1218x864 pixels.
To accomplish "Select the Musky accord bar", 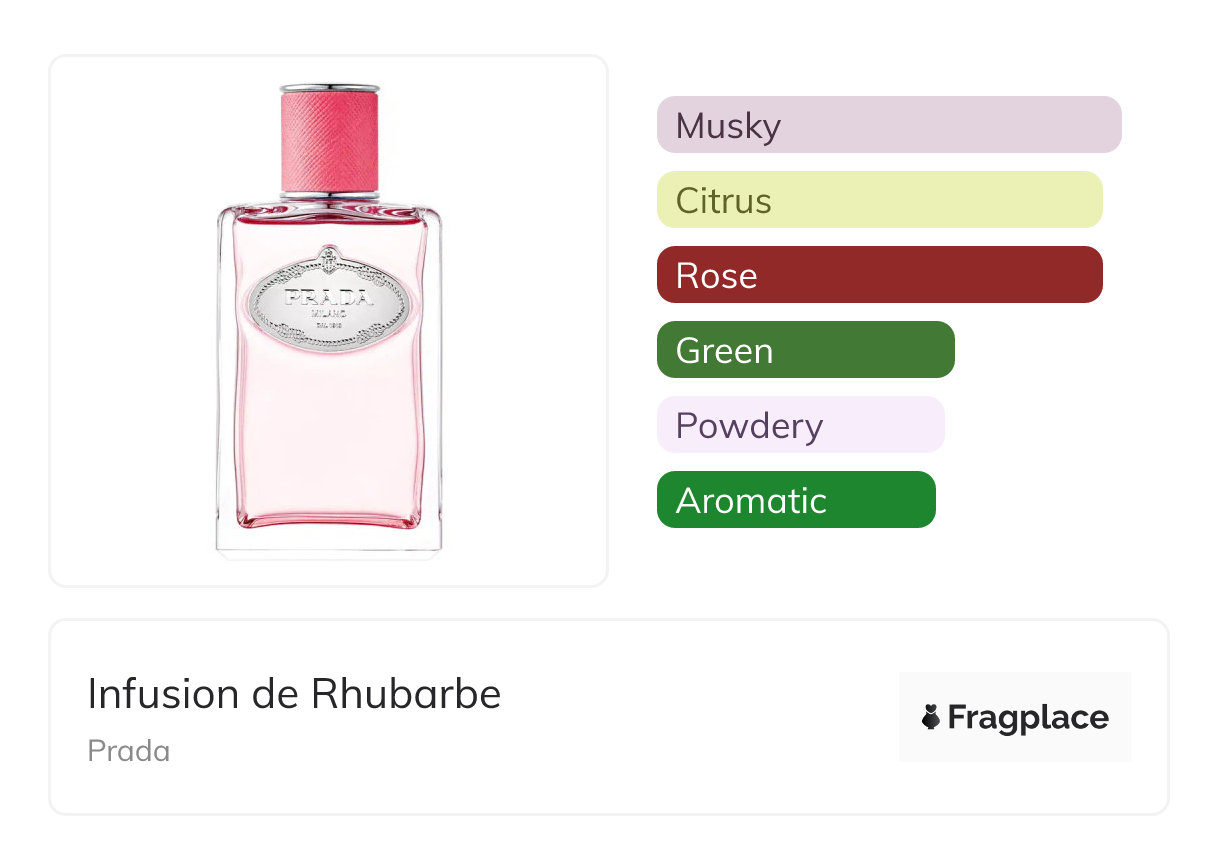I will tap(888, 125).
